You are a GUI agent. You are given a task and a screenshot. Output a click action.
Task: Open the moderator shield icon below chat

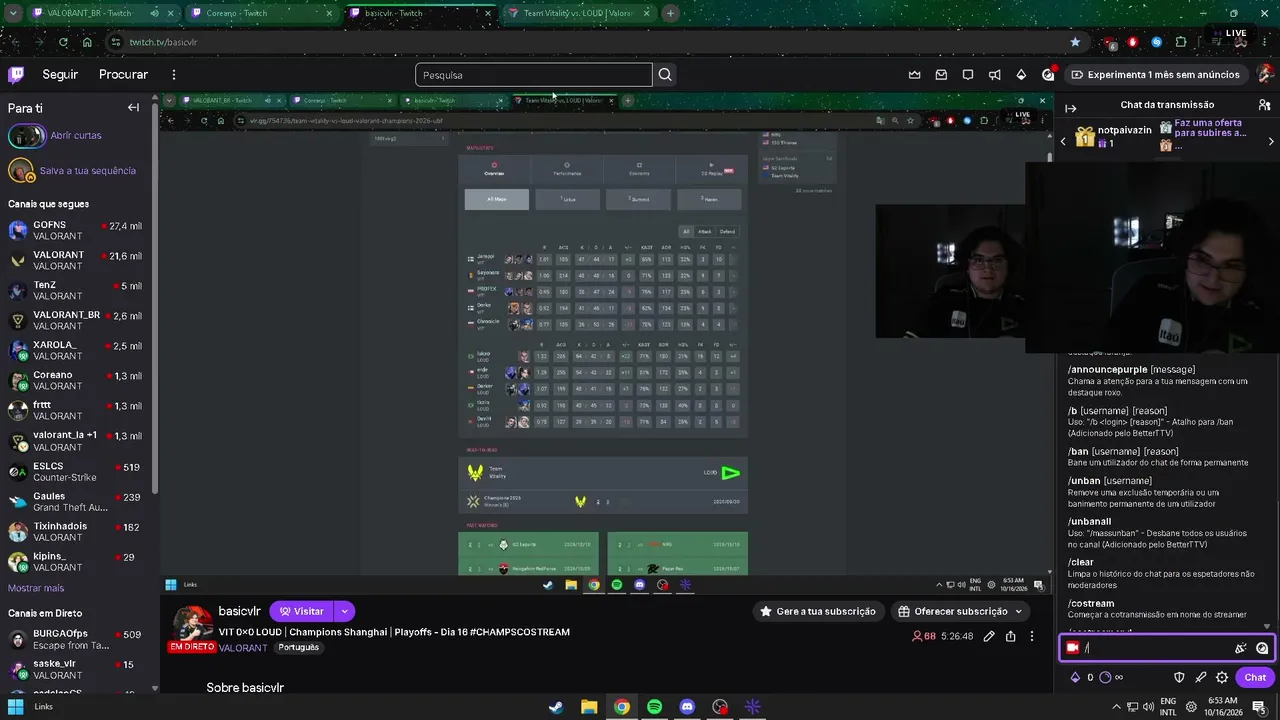pyautogui.click(x=1179, y=677)
